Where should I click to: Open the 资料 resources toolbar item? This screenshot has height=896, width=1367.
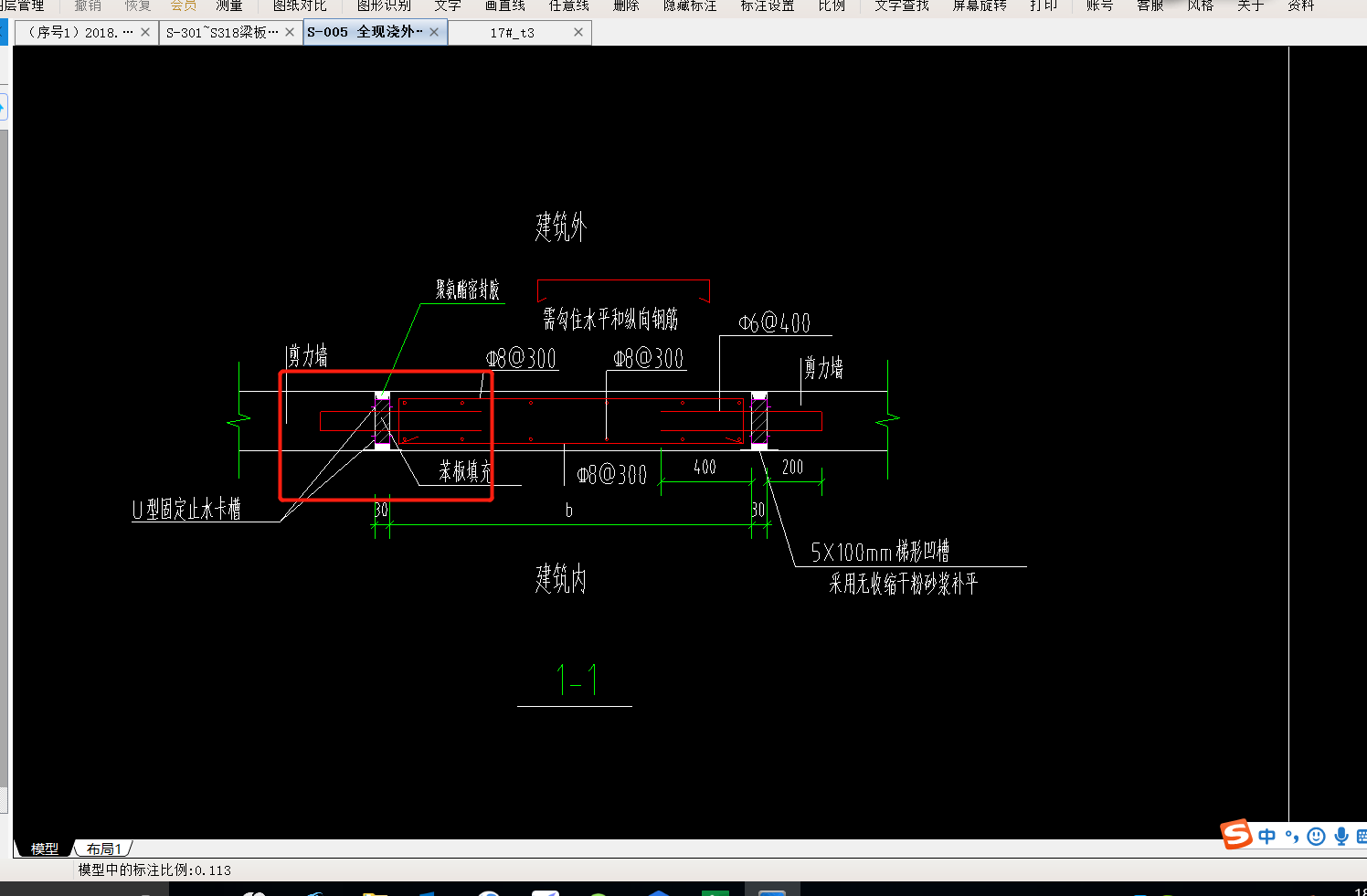(1300, 5)
